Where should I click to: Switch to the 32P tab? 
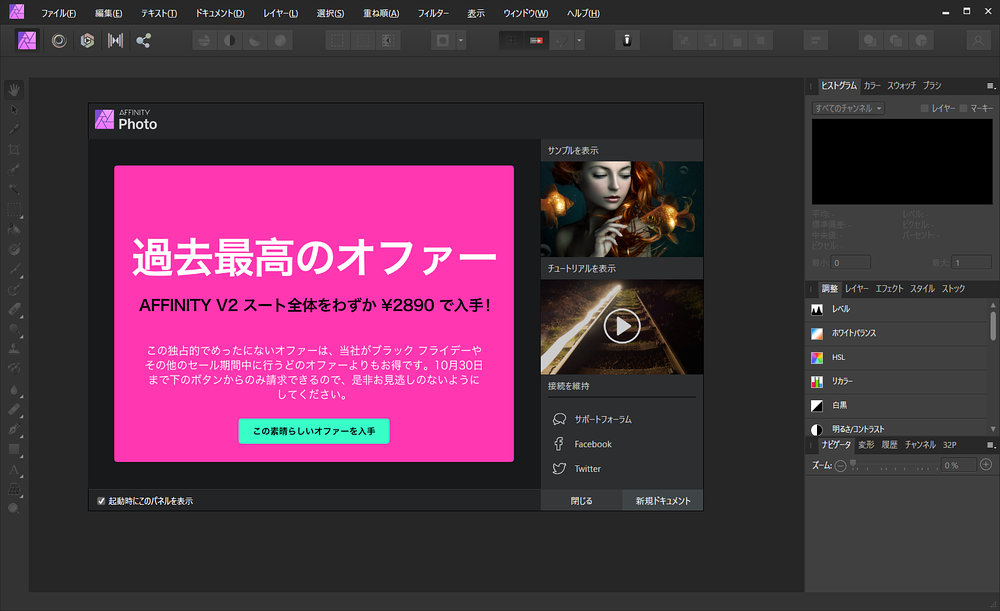950,445
